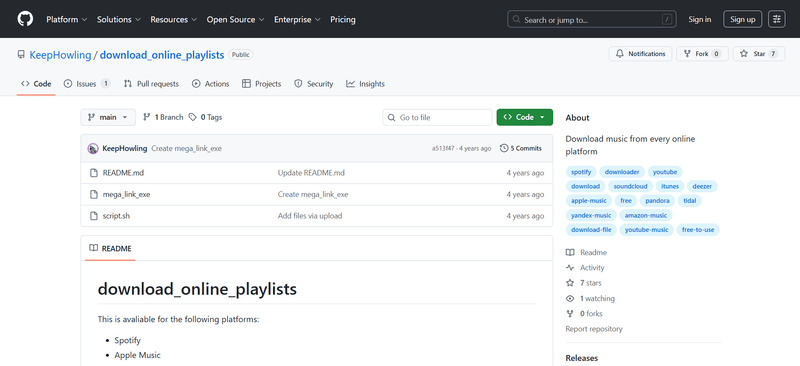
Task: Open the KeepHowling owner link
Action: click(60, 55)
